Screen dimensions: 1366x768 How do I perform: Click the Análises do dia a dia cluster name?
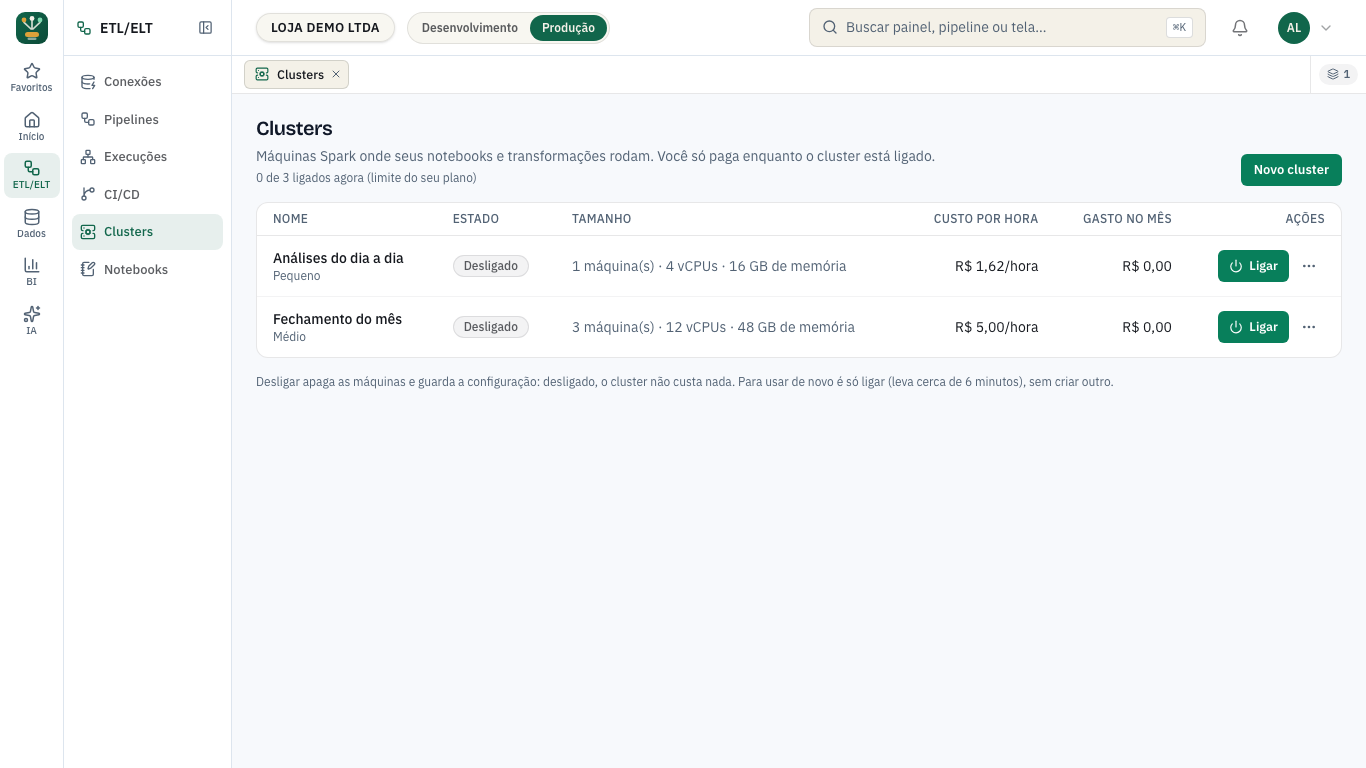click(338, 258)
